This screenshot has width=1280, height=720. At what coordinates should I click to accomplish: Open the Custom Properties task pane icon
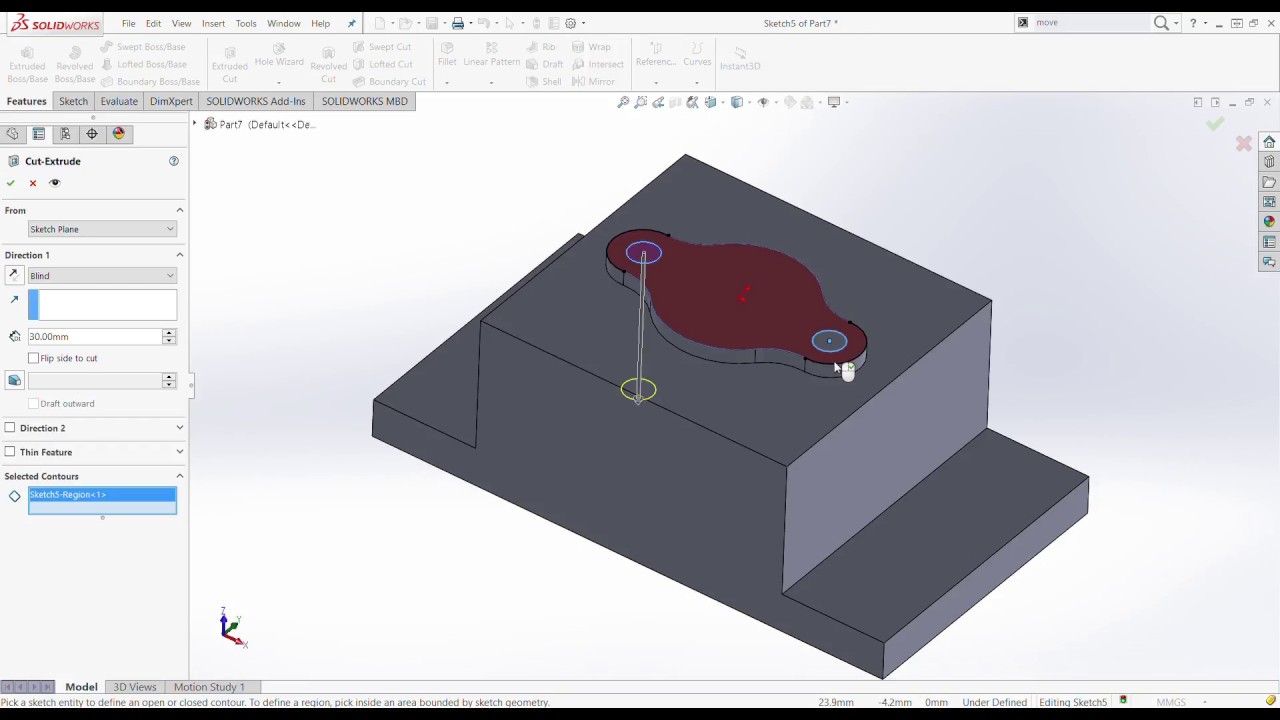pos(1269,242)
